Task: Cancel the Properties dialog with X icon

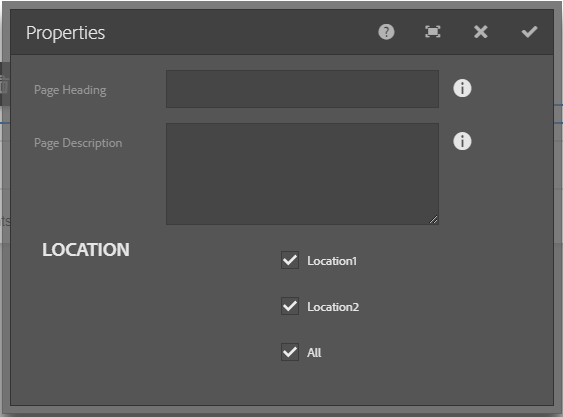Action: [480, 32]
